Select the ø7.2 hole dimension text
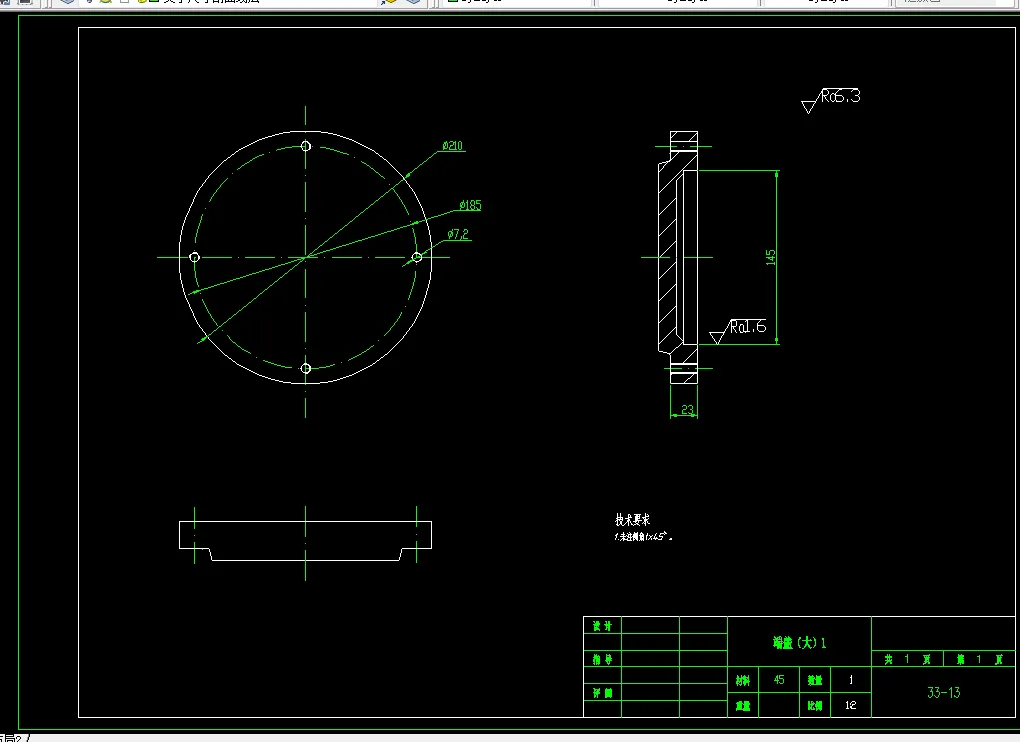Viewport: 1020px width, 742px height. (x=458, y=234)
